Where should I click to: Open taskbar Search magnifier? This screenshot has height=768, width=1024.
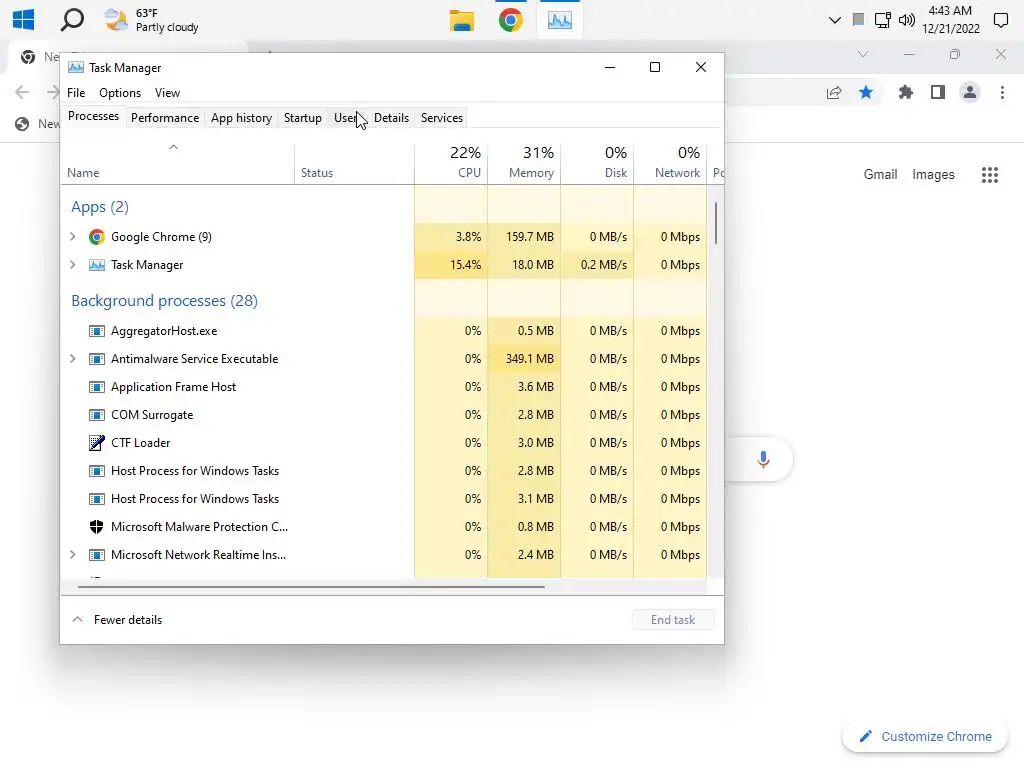pyautogui.click(x=72, y=19)
